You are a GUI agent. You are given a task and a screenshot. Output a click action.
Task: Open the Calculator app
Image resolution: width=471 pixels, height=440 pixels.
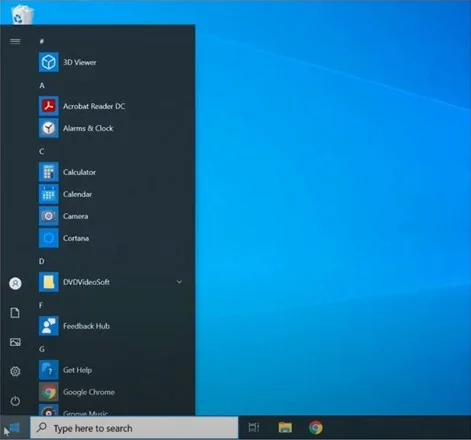112,172
